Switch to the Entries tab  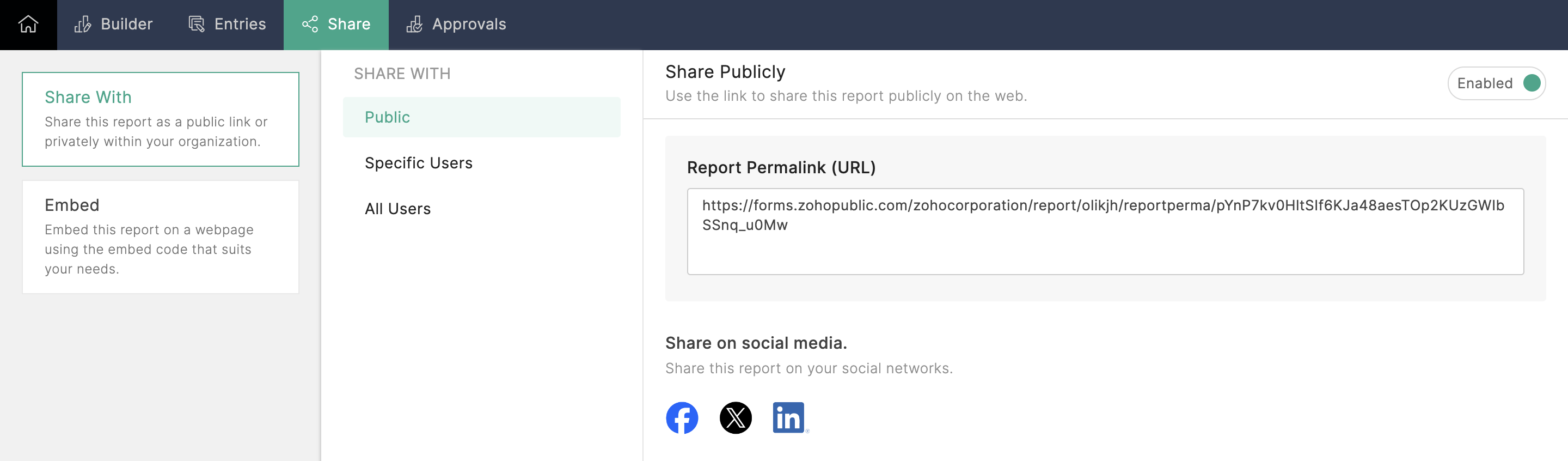240,25
